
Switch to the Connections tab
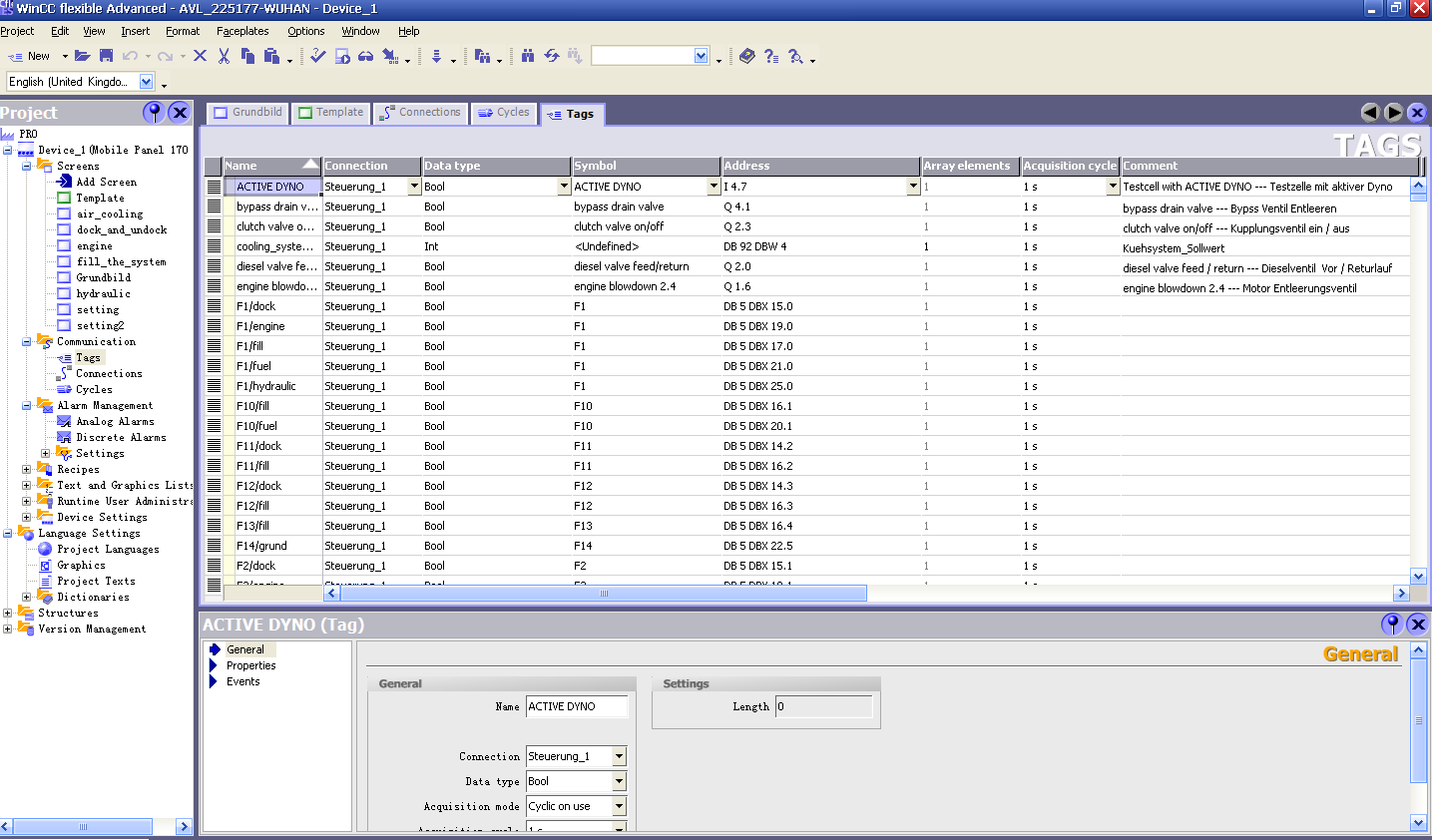pos(419,113)
